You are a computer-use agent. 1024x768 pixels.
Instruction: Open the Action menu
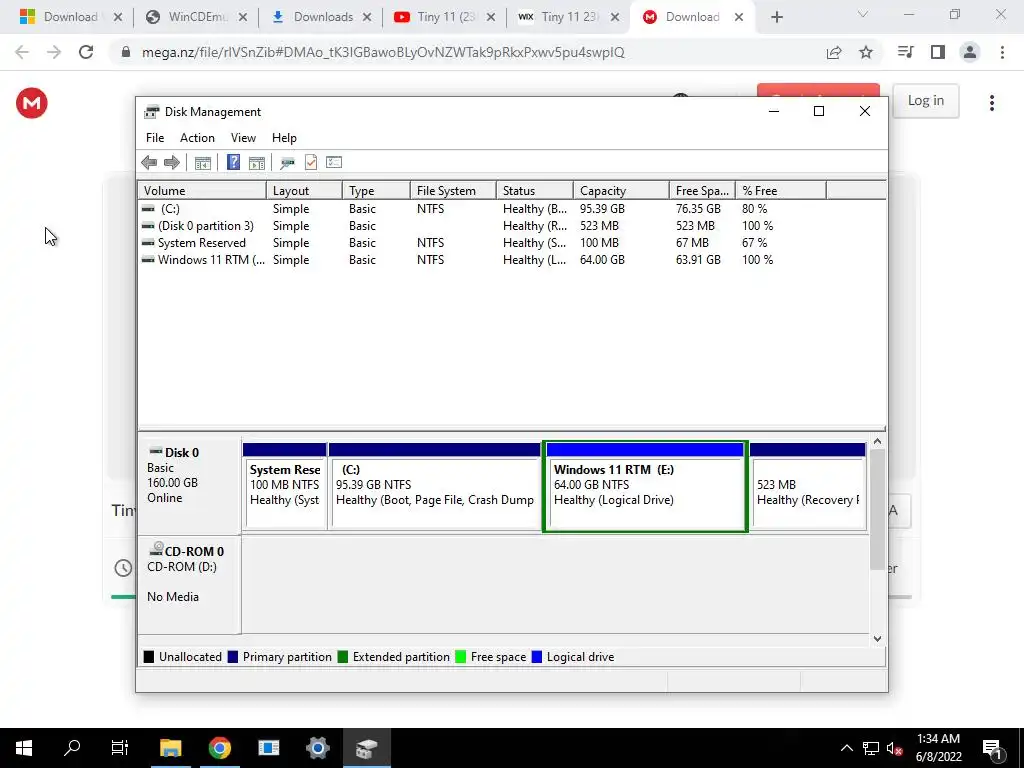pyautogui.click(x=197, y=138)
